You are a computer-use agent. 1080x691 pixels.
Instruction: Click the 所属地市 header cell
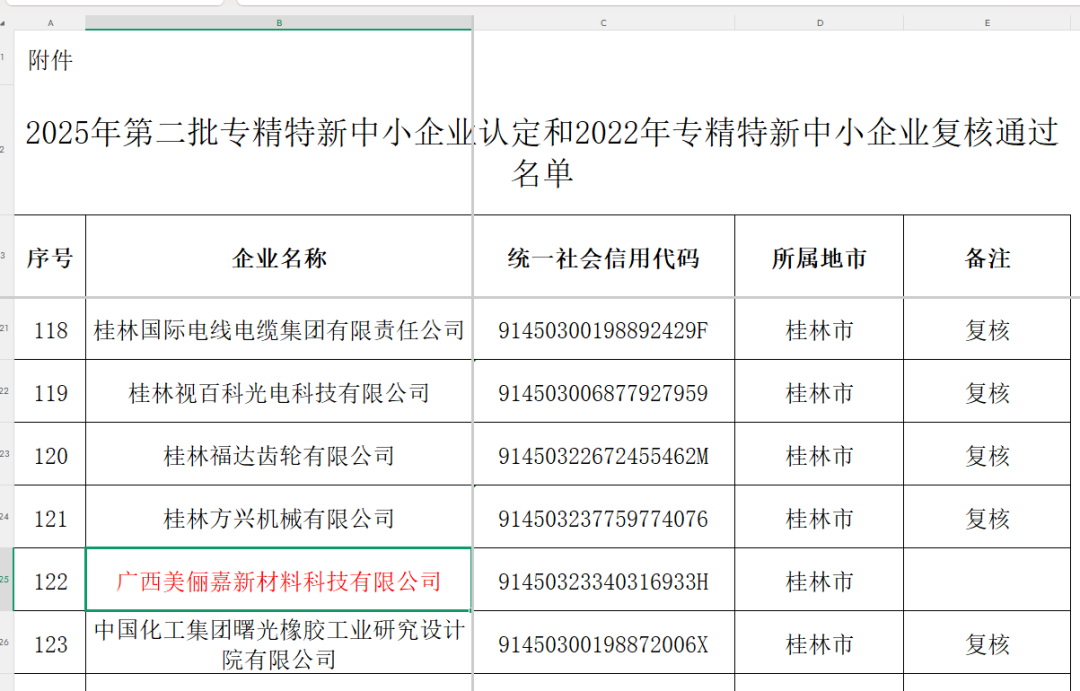pos(819,257)
